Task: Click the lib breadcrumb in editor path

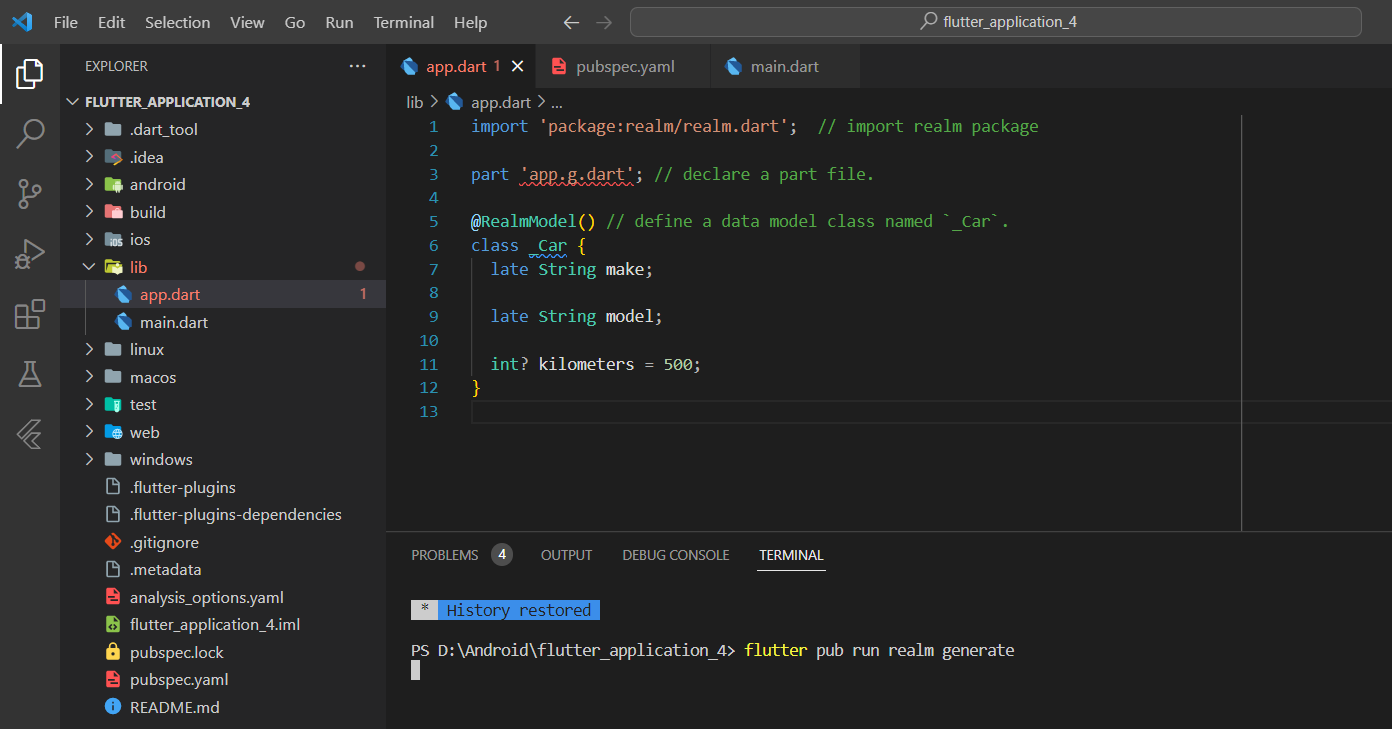Action: click(414, 102)
